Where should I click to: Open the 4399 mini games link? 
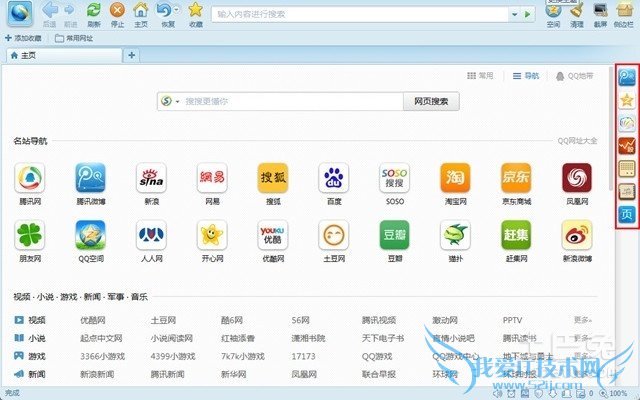173,356
